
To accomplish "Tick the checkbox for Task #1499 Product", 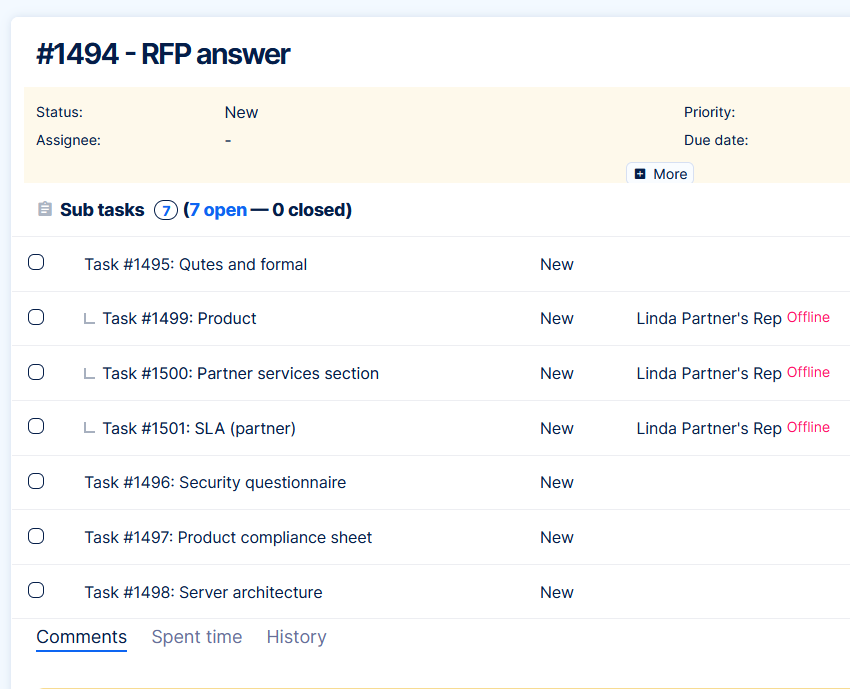I will point(36,318).
